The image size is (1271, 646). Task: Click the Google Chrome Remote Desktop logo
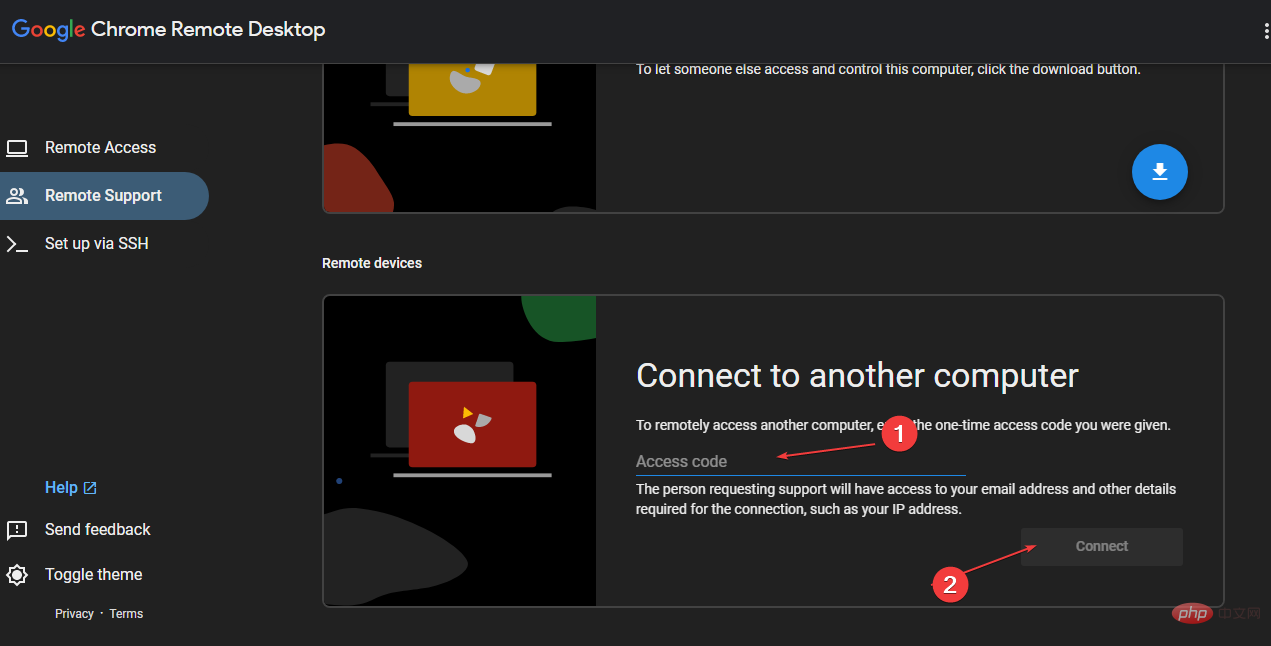click(168, 30)
